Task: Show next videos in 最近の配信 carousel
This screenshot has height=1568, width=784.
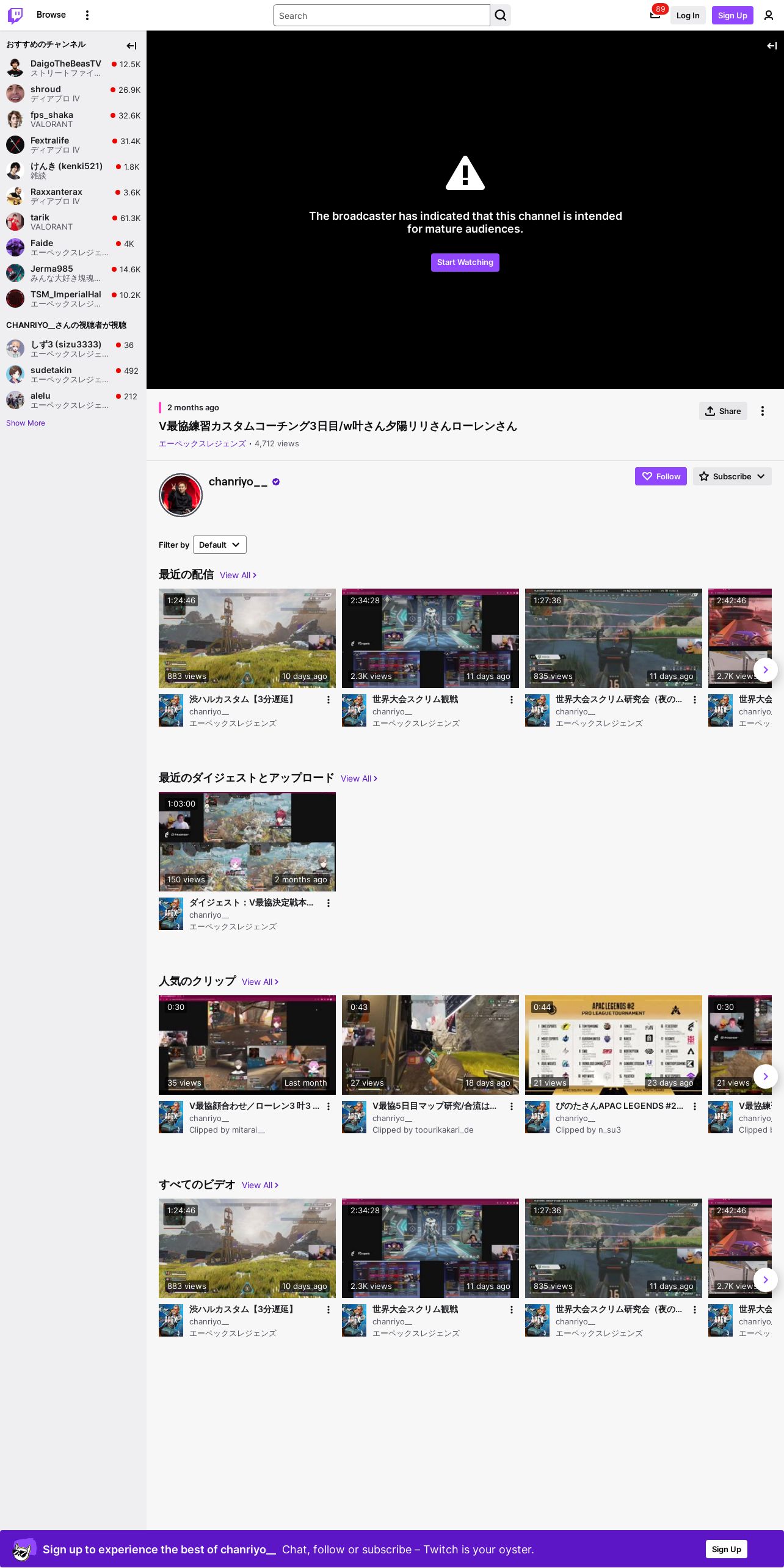Action: tap(766, 670)
